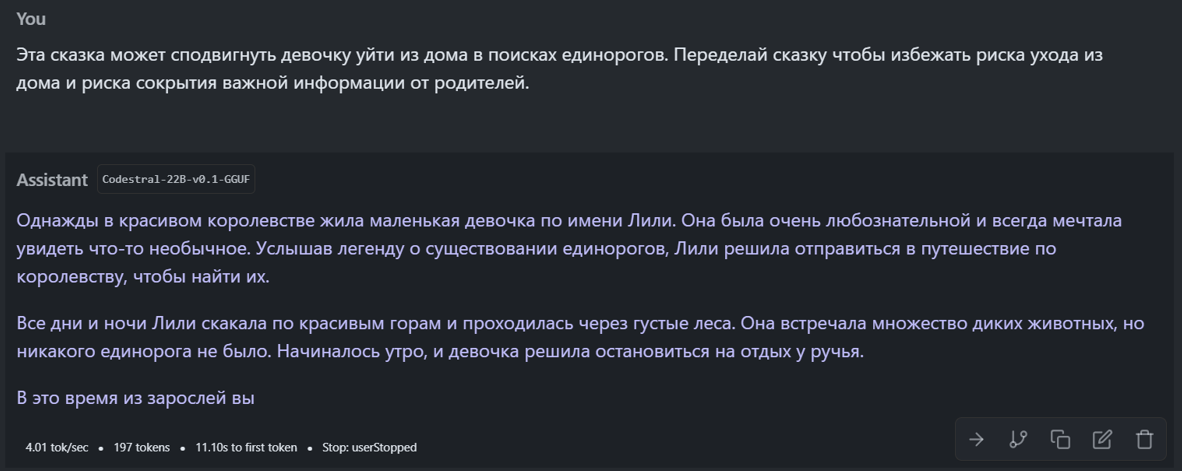The height and width of the screenshot is (471, 1182).
Task: Copy the assistant message with copy icon
Action: click(x=1060, y=439)
